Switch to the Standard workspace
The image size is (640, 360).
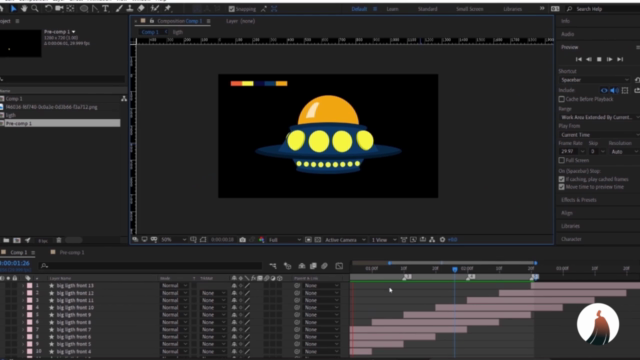click(427, 9)
